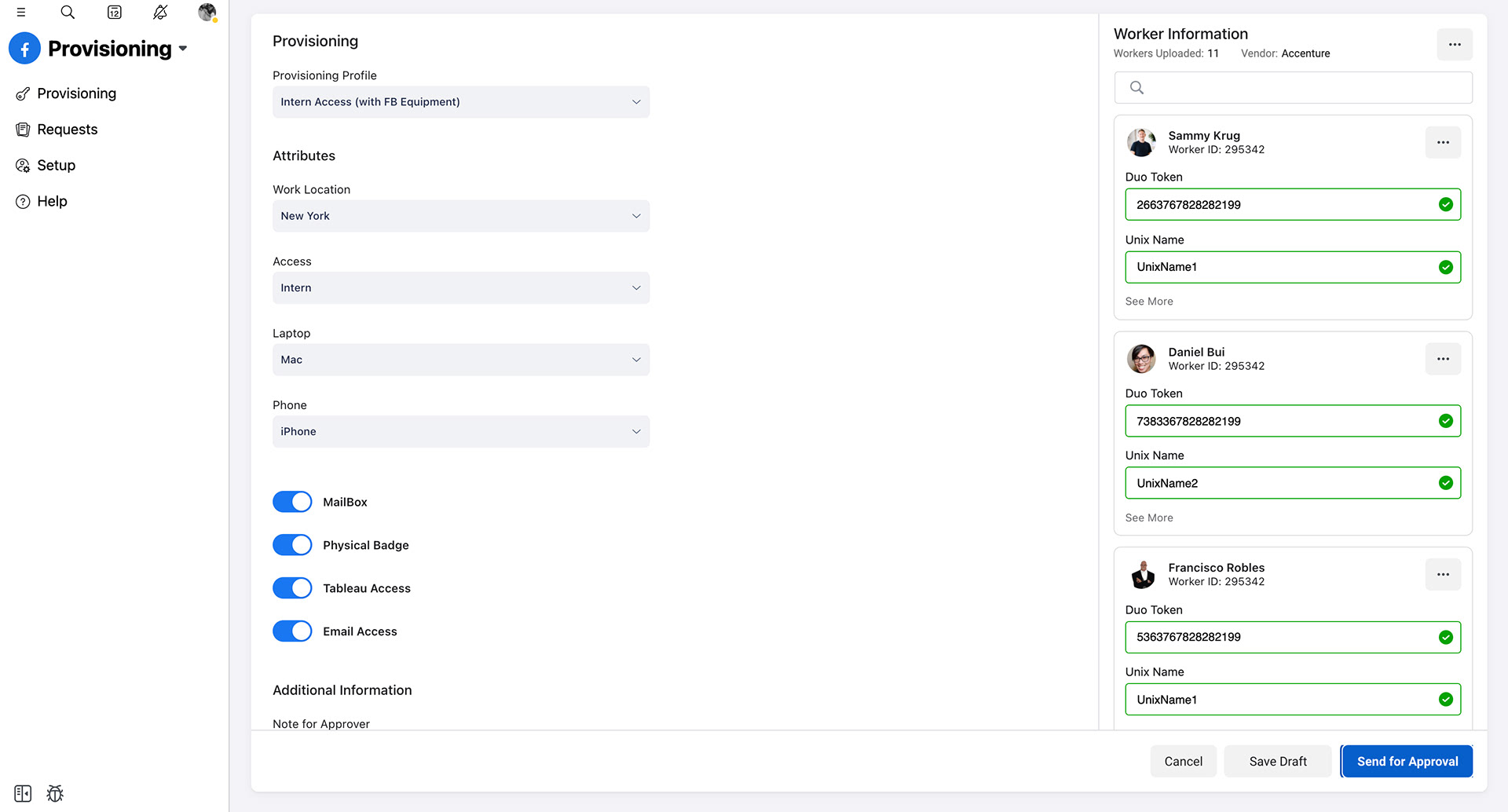The height and width of the screenshot is (812, 1508).
Task: Open the Work Location dropdown
Action: (x=461, y=216)
